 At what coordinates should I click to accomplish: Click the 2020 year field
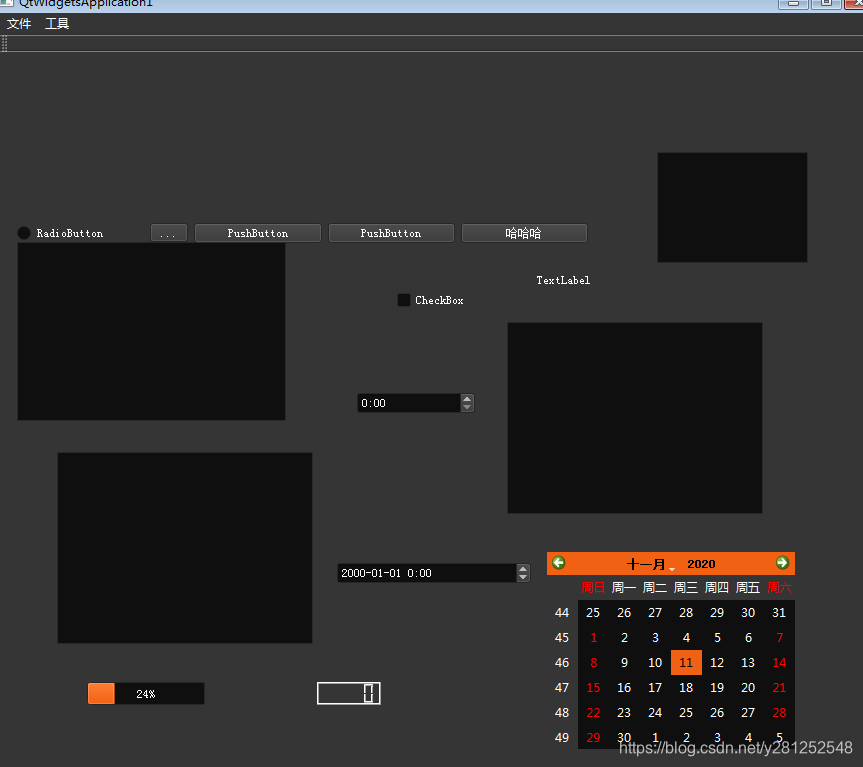point(701,564)
